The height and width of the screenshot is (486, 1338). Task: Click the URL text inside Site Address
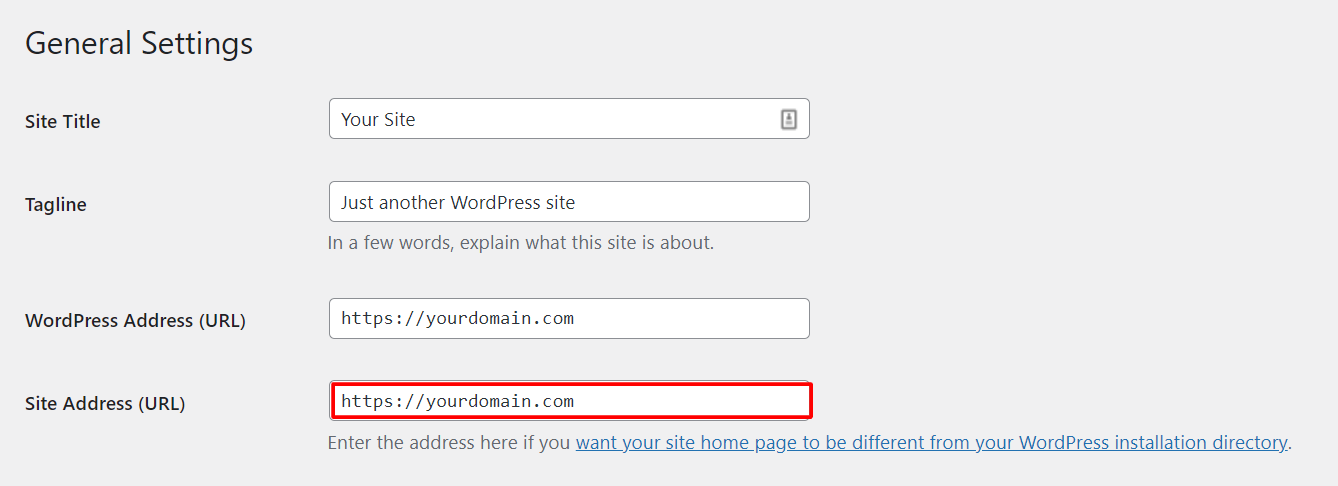tap(457, 401)
